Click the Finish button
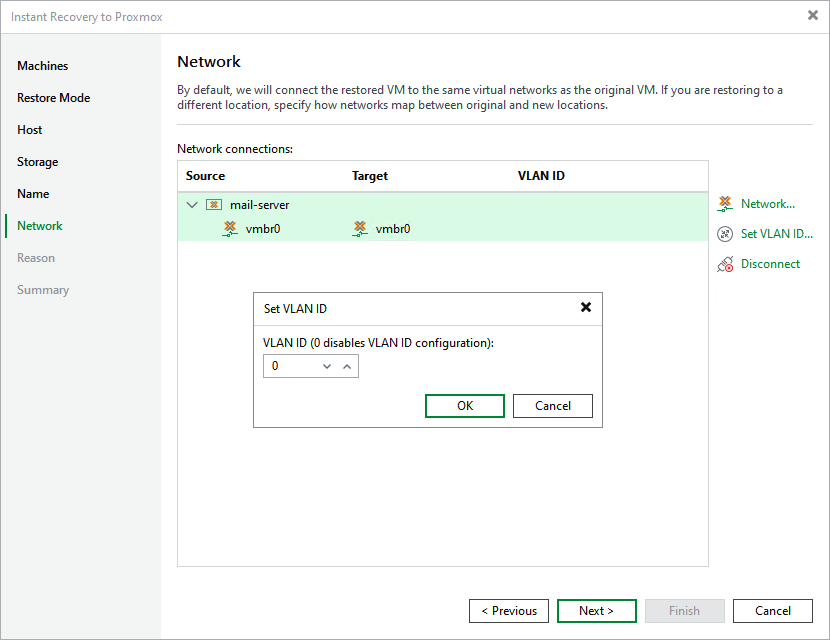The width and height of the screenshot is (830, 640). (x=684, y=611)
